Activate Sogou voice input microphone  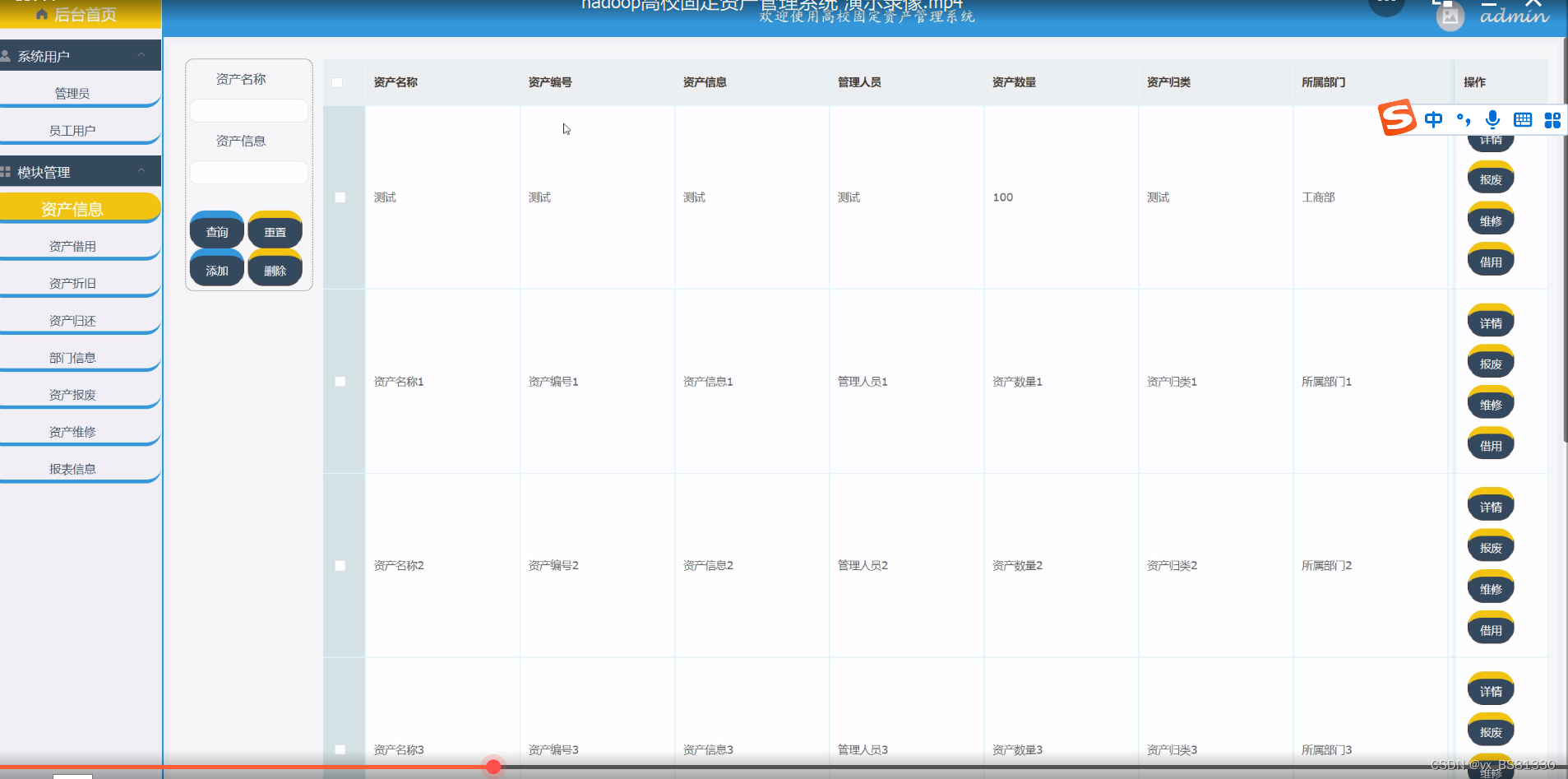coord(1493,120)
